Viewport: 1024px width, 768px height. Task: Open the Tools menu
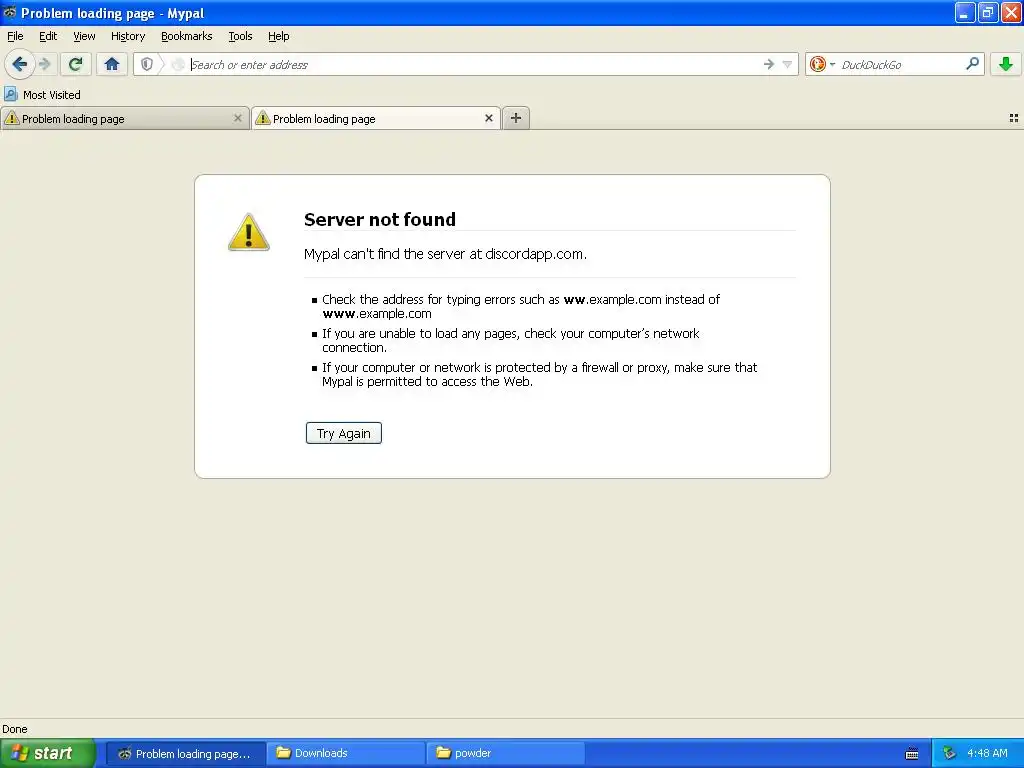[240, 37]
